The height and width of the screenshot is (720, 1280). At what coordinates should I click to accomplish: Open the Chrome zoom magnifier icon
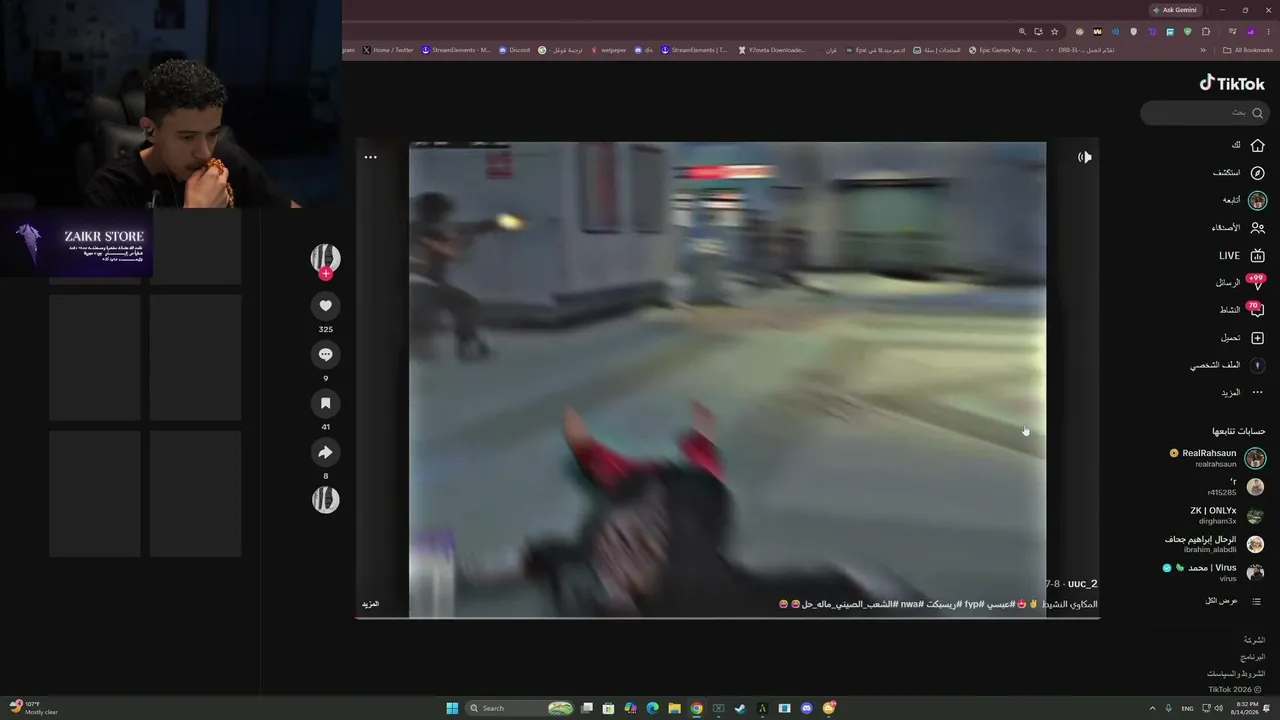pos(1022,32)
